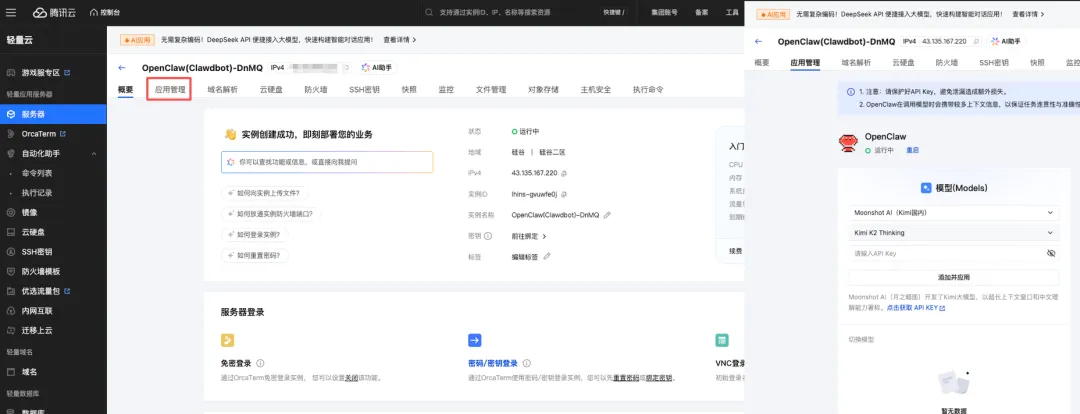Click the info icon next to 免密登录
Screen dimensions: 1080x414
[x=262, y=364]
